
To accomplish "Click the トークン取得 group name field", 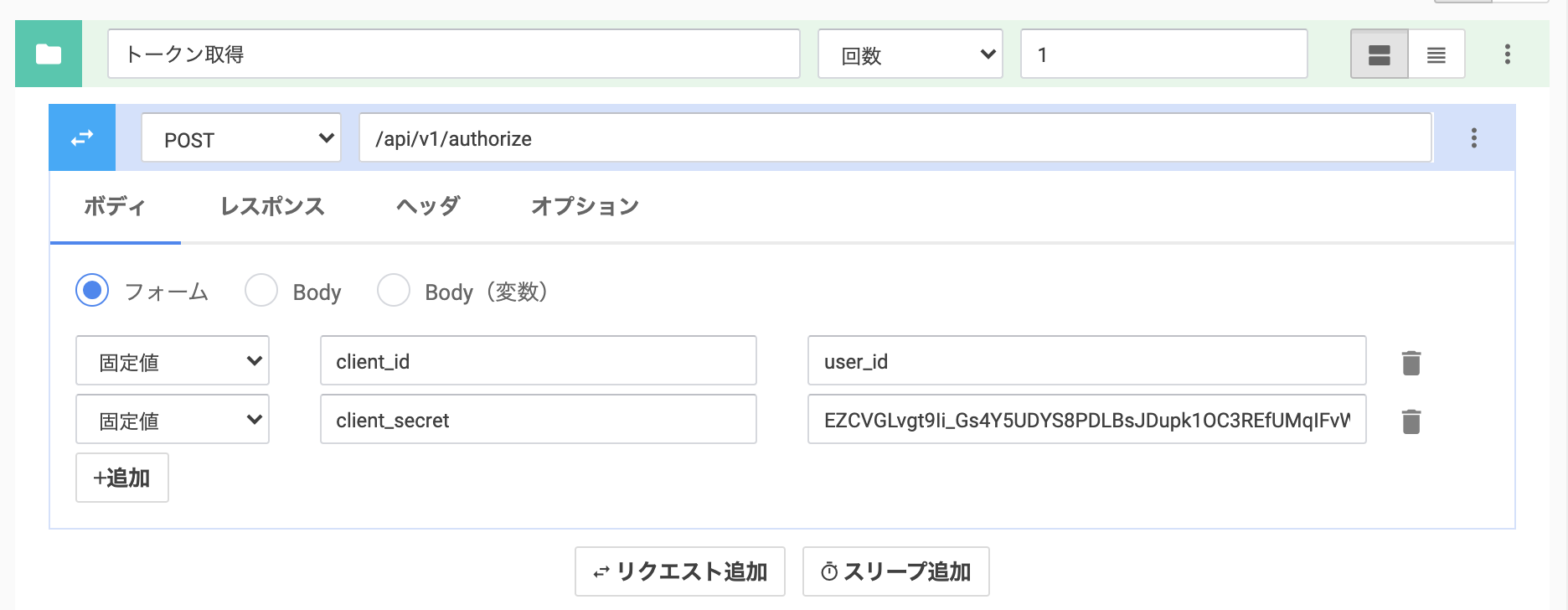I will (454, 54).
